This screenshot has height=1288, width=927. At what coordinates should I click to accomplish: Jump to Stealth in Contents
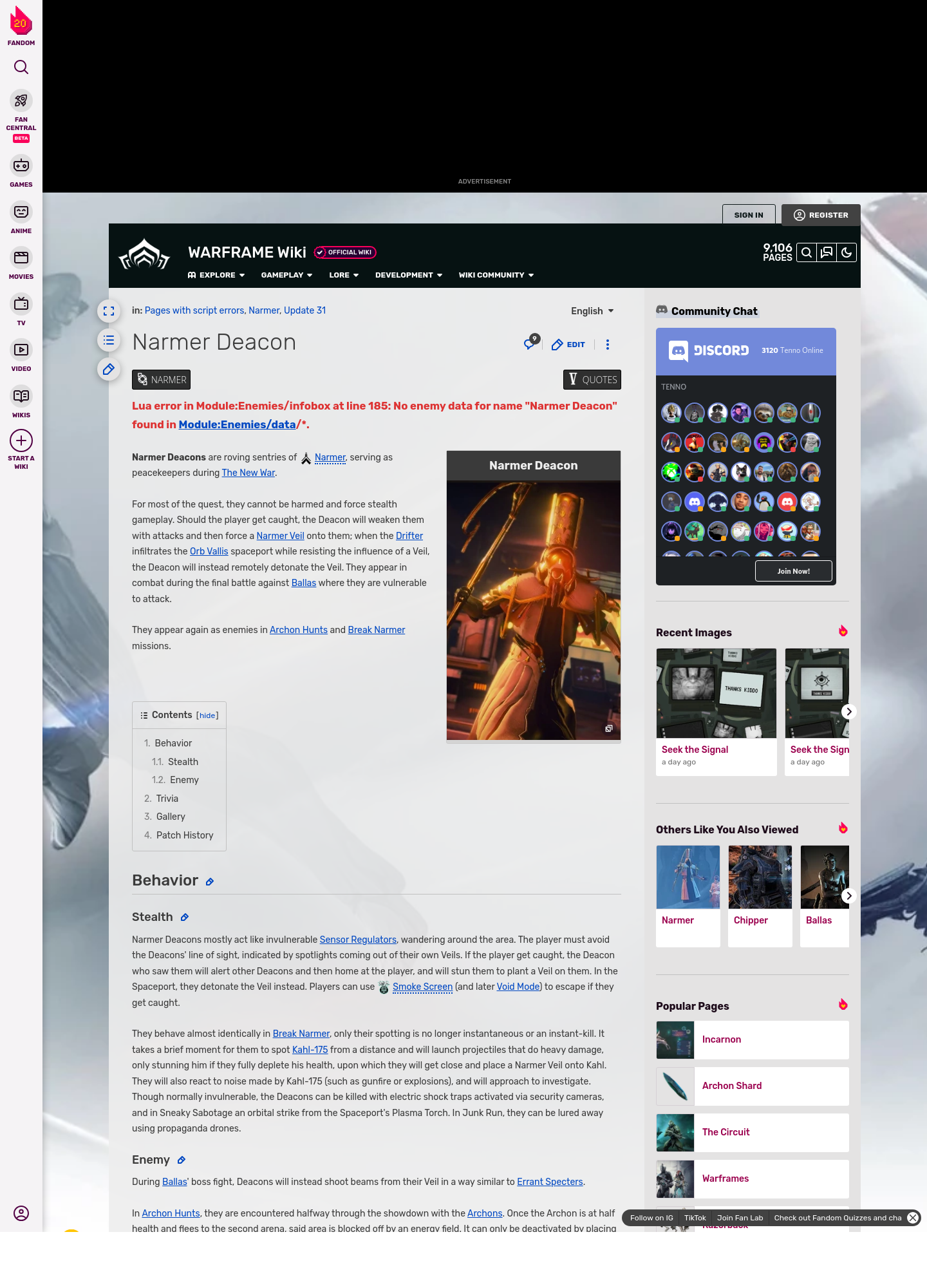click(x=183, y=762)
